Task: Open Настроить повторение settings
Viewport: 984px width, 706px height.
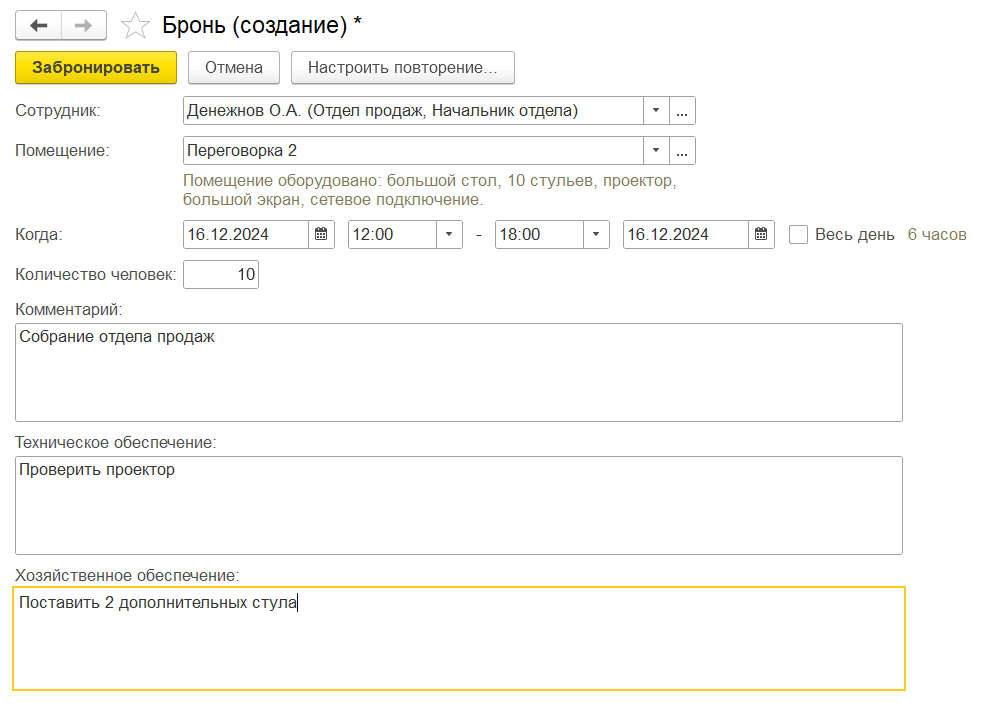Action: click(x=402, y=68)
